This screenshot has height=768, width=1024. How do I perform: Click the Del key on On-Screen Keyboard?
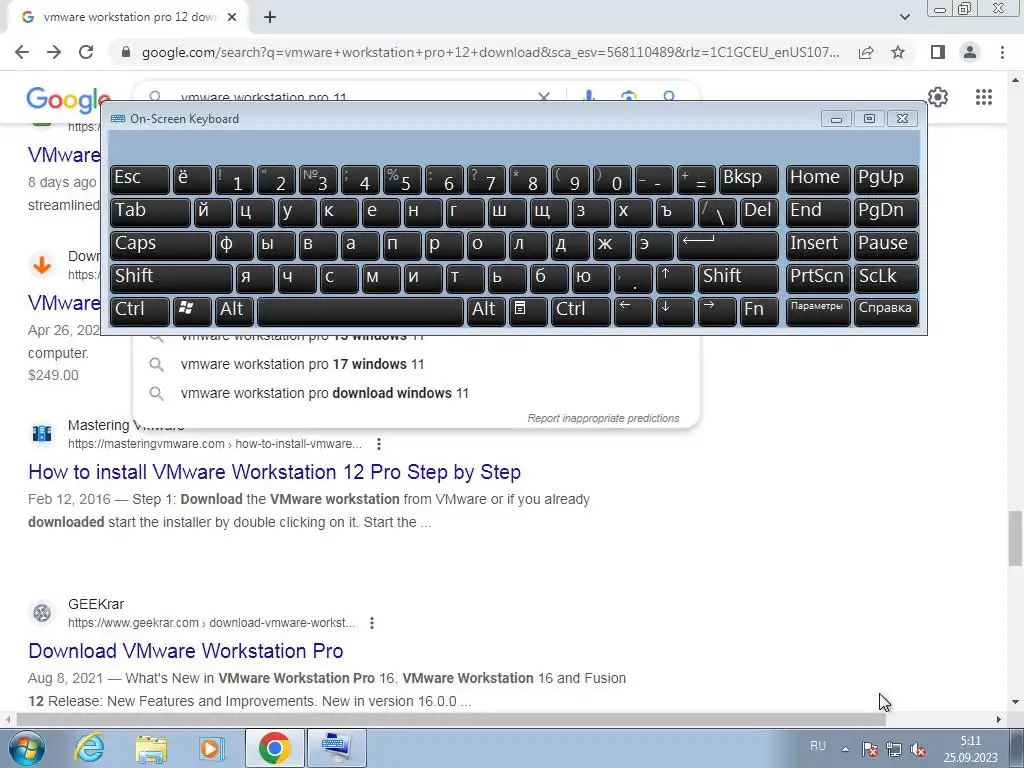click(x=759, y=212)
